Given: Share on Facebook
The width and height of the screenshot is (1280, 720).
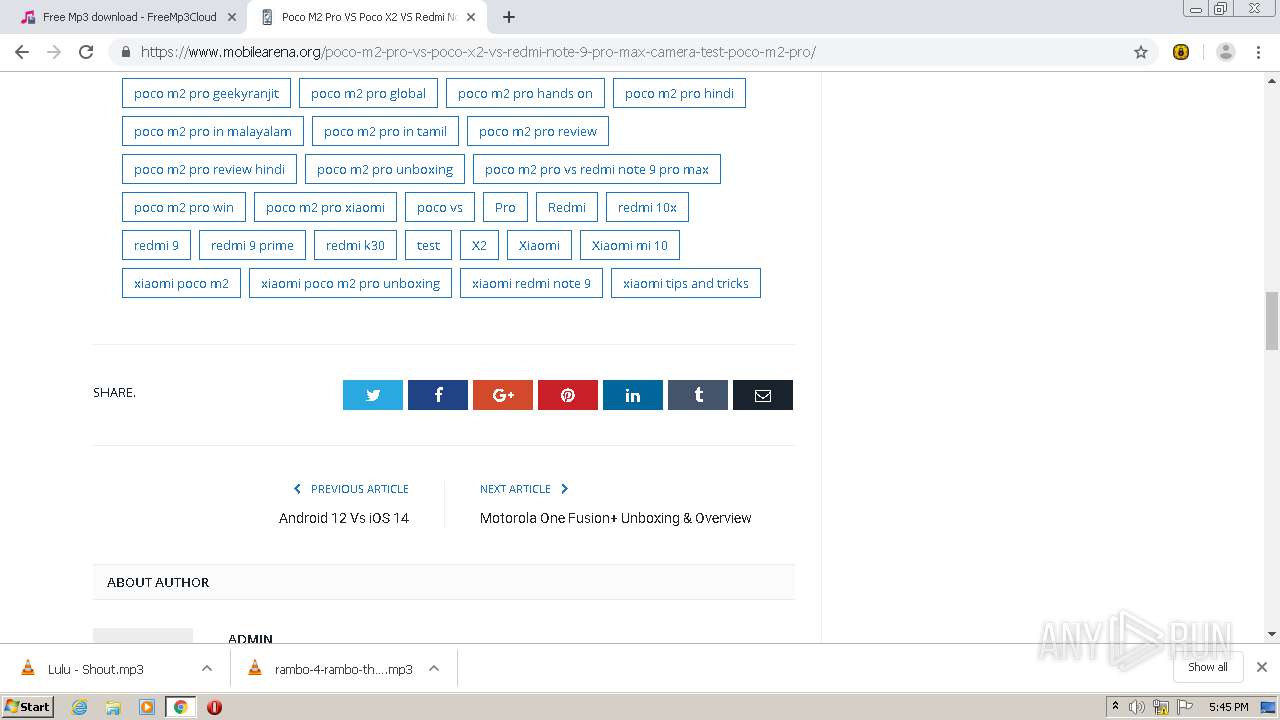Looking at the screenshot, I should point(438,395).
